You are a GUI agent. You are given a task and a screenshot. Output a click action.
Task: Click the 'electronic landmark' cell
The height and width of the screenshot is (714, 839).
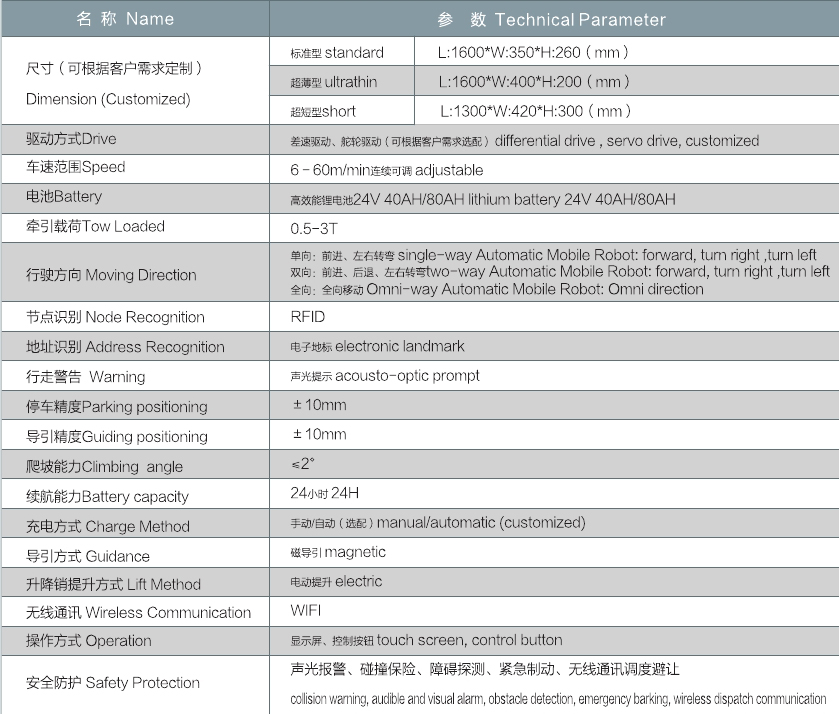377,347
